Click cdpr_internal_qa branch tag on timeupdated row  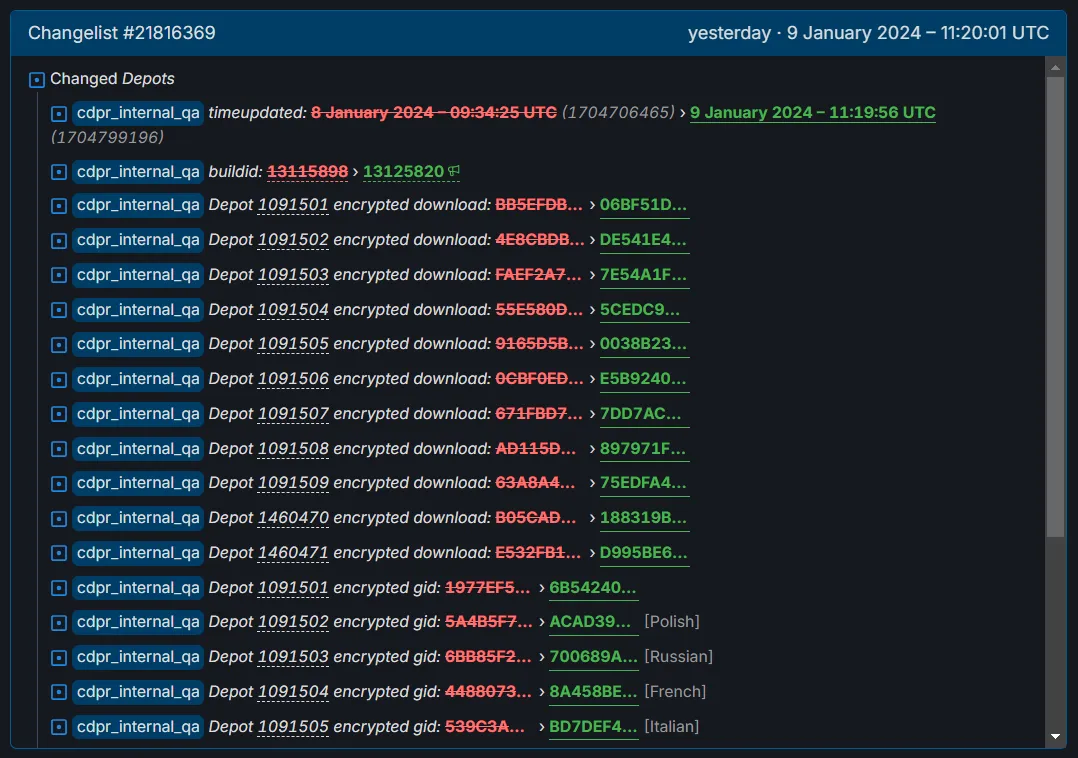[138, 113]
